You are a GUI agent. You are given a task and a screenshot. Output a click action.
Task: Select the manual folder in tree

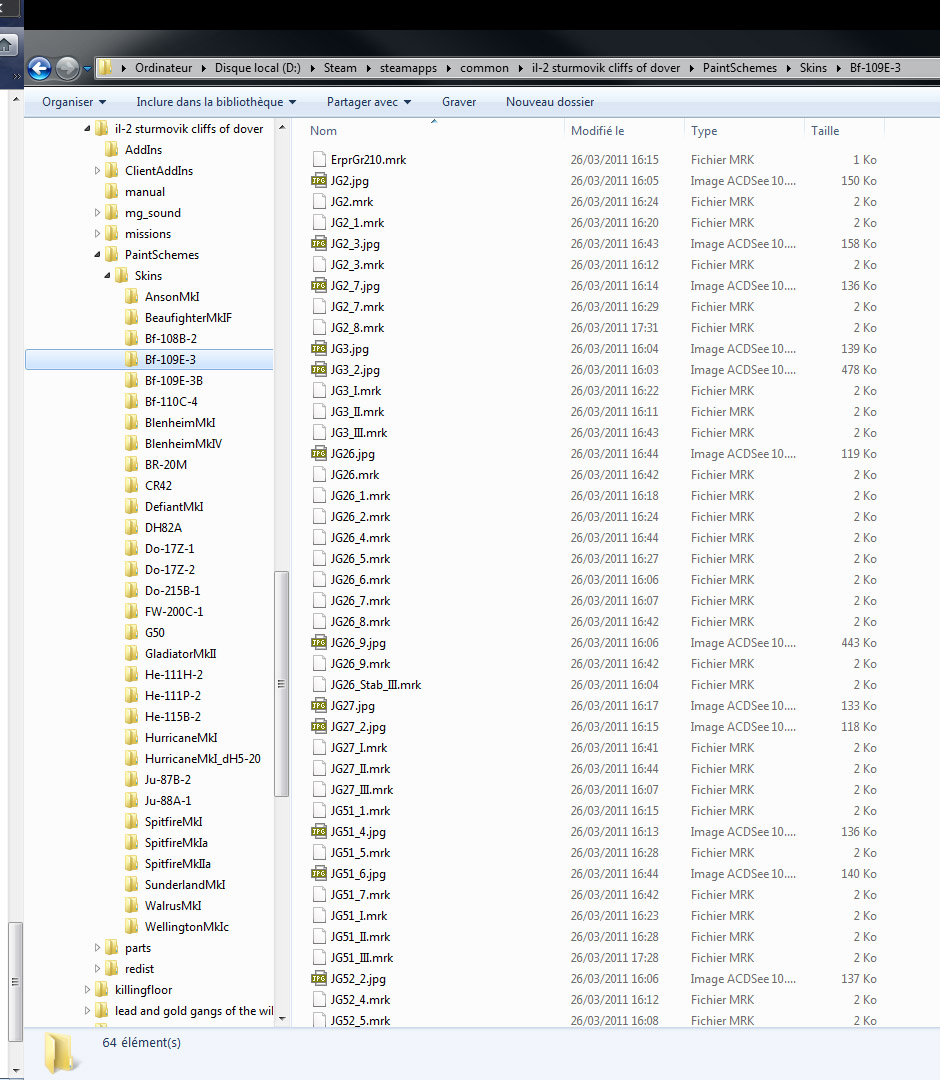(145, 192)
